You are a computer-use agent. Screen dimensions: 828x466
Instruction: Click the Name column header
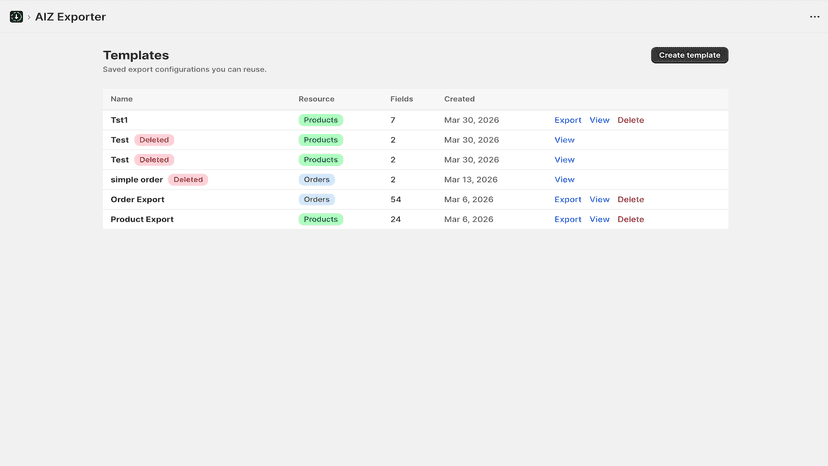point(121,99)
